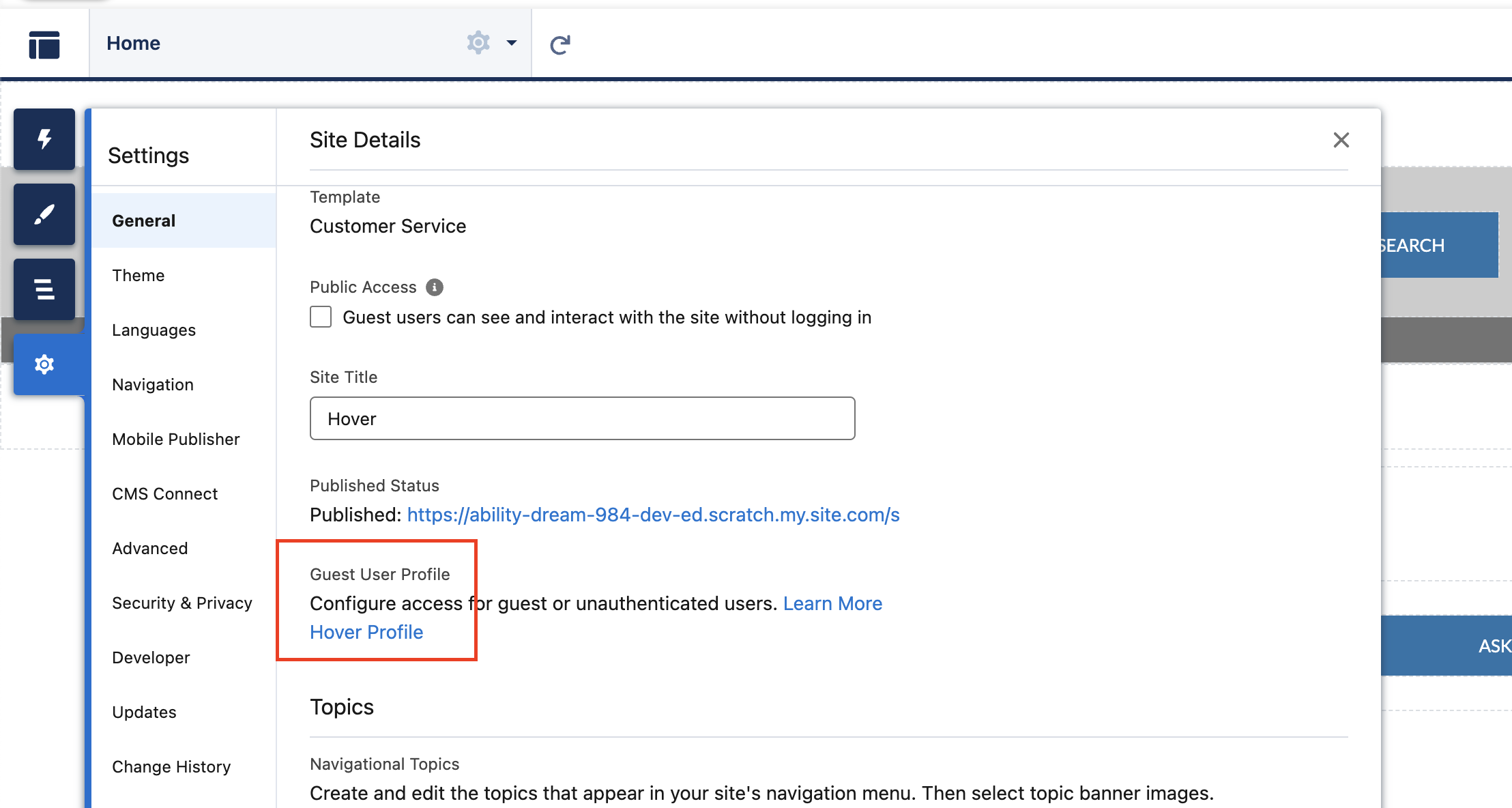Open the Components lightning bolt panel
This screenshot has width=1512, height=808.
click(x=44, y=139)
